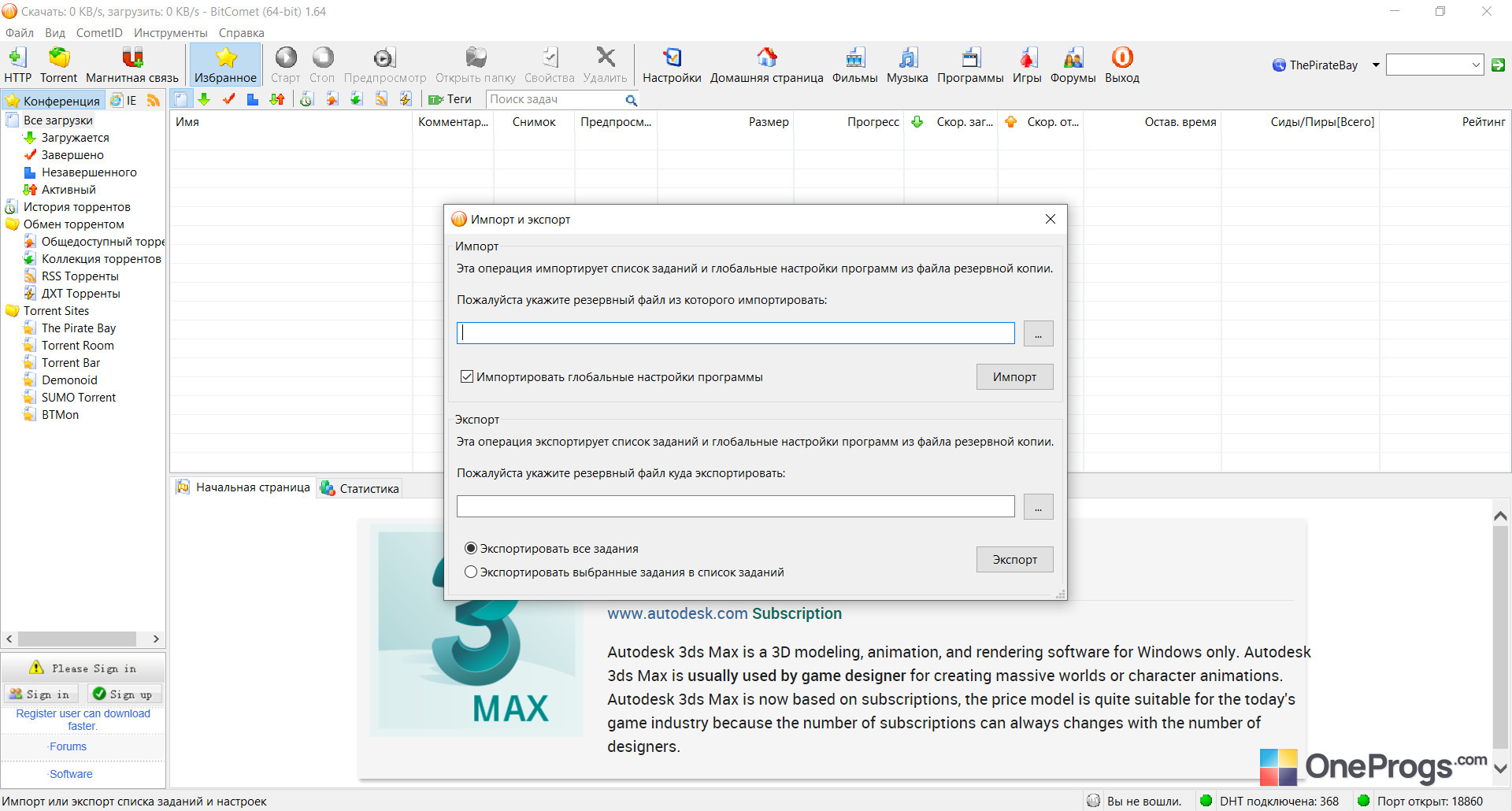Click the RSS feed icon beside IE tab

(154, 100)
